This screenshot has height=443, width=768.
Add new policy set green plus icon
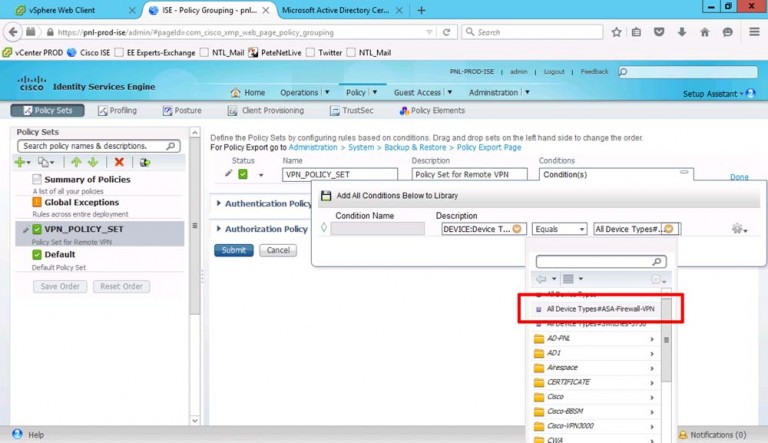coord(22,162)
